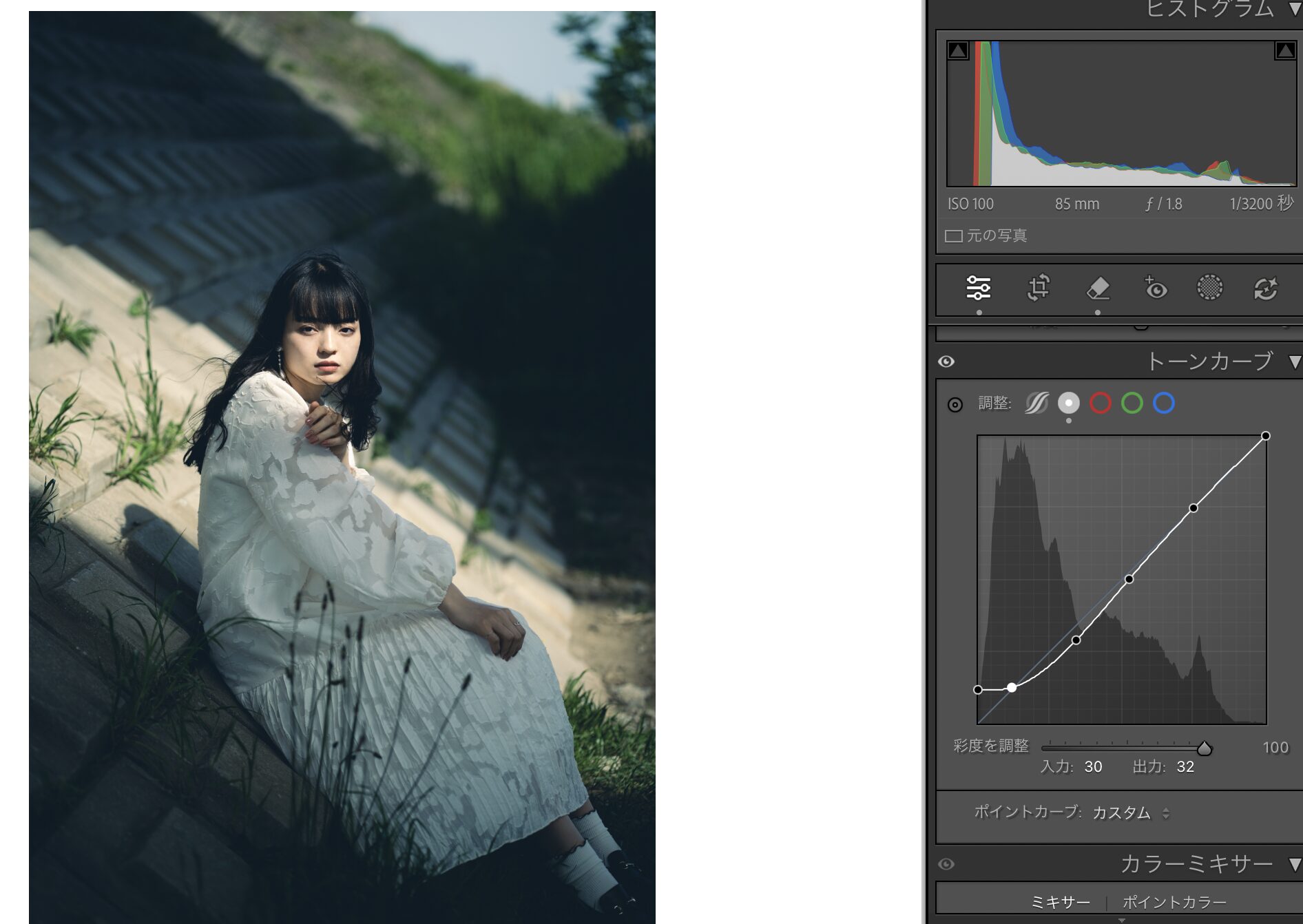Click the 彩度を調整 slider handle

1204,748
